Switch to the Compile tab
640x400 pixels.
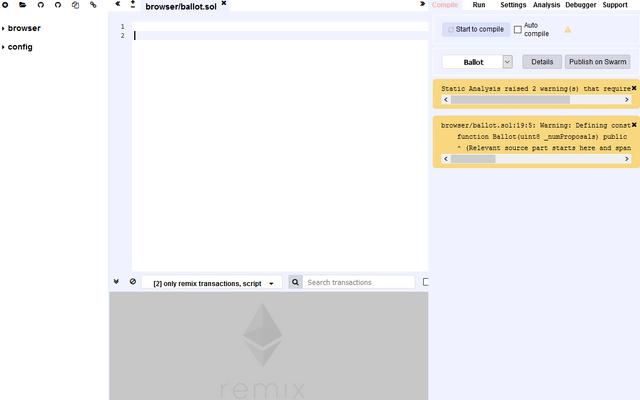[x=445, y=5]
